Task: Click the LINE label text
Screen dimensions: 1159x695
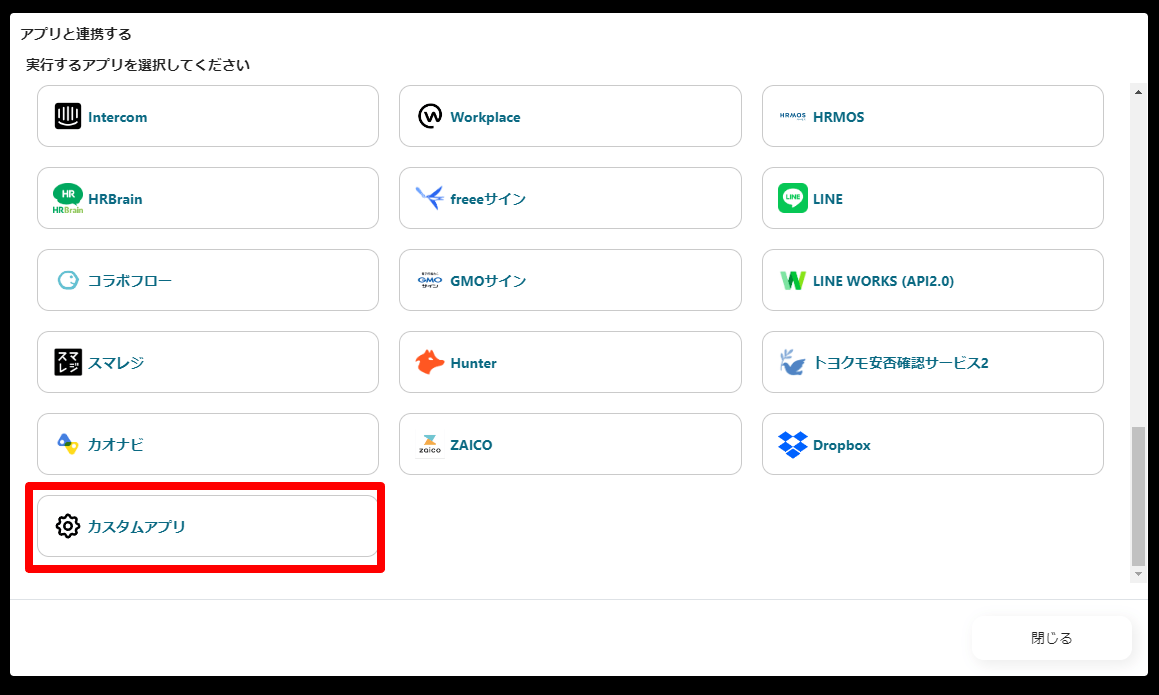Action: [x=828, y=199]
